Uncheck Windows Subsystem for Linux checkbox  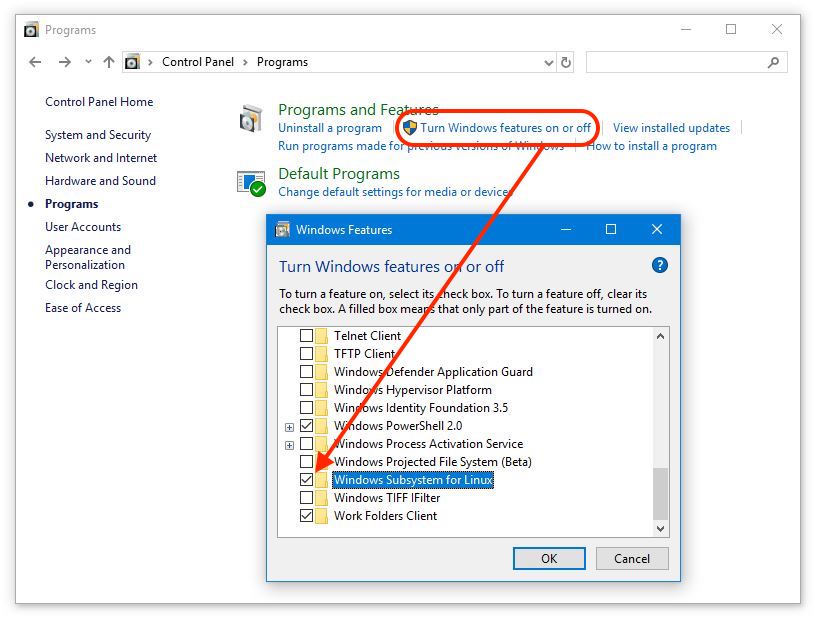307,480
